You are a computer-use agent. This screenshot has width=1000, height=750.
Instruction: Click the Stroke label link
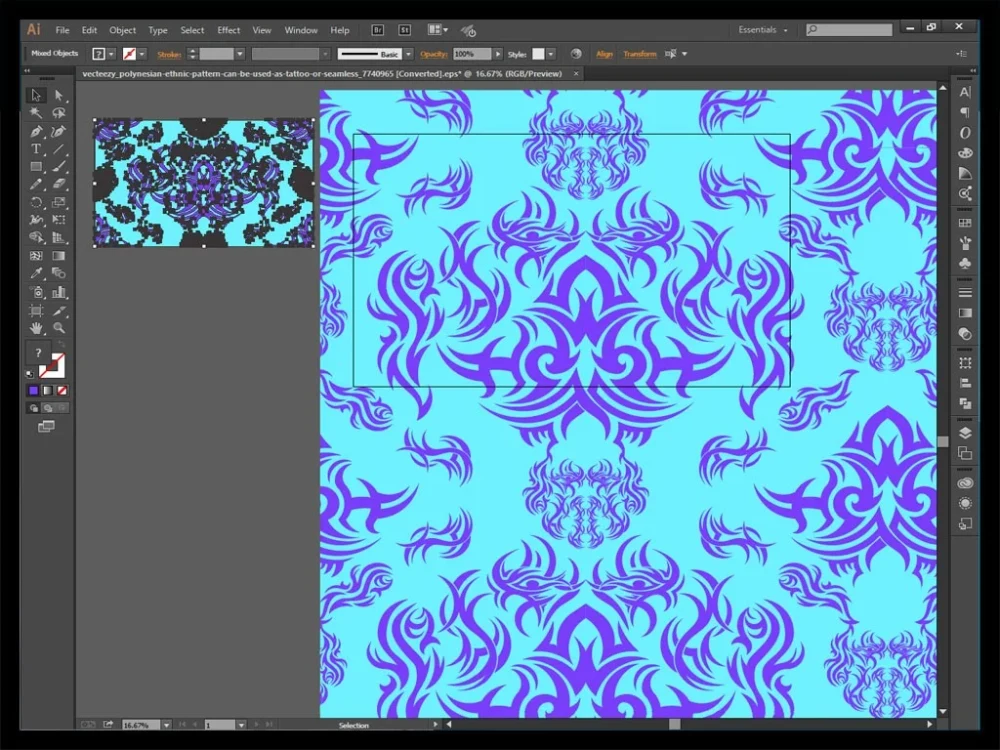click(169, 54)
